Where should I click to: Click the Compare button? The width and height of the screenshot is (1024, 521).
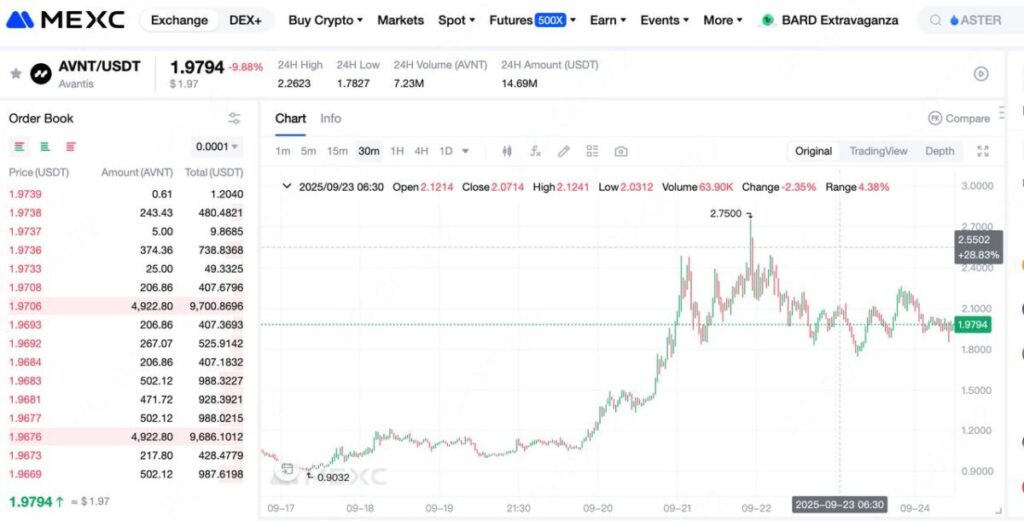point(958,118)
